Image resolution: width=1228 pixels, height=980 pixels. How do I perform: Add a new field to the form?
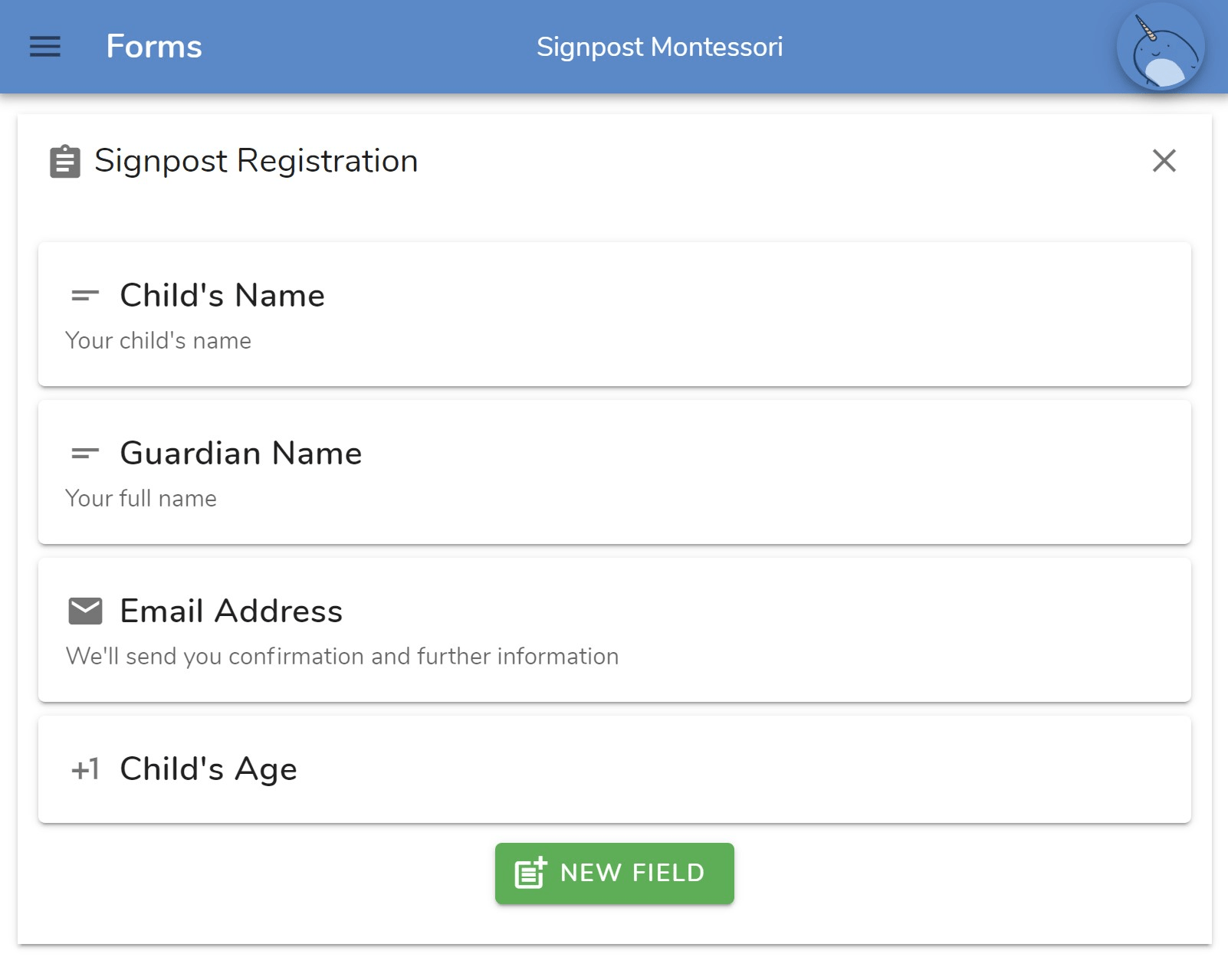(x=615, y=873)
